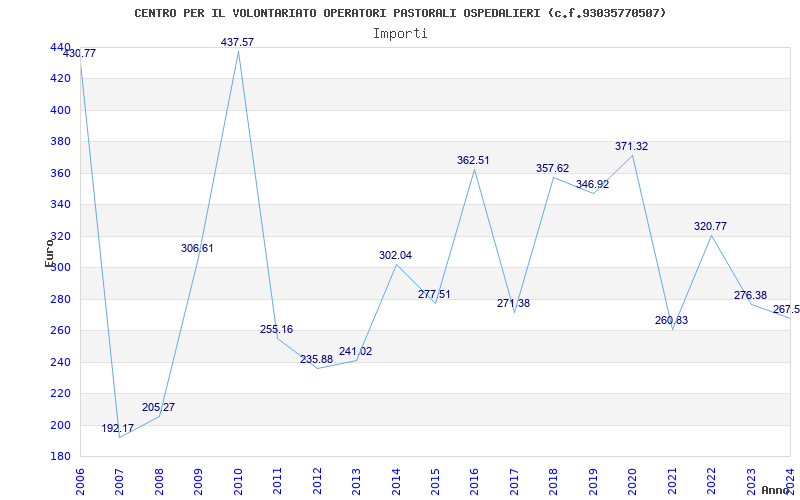Click the y-axis value 320
This screenshot has width=800, height=500.
(60, 236)
